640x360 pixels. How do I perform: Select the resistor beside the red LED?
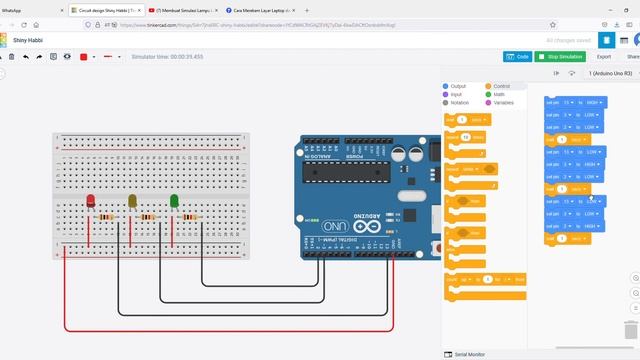point(107,217)
